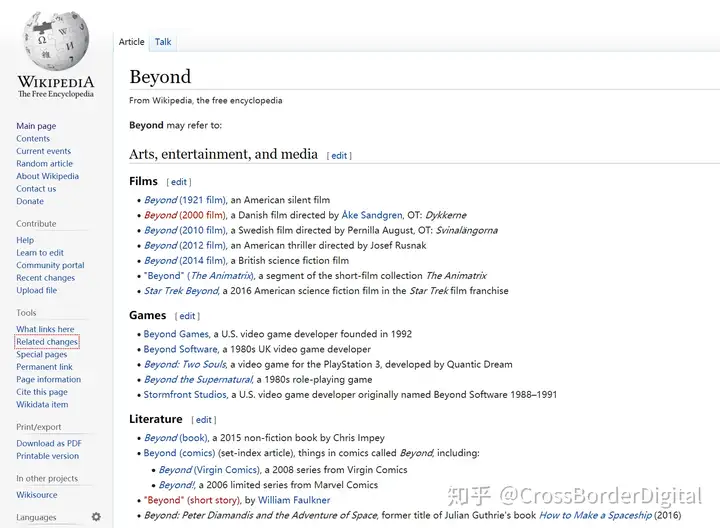Open the red Beyond (2000 film) link

[185, 215]
